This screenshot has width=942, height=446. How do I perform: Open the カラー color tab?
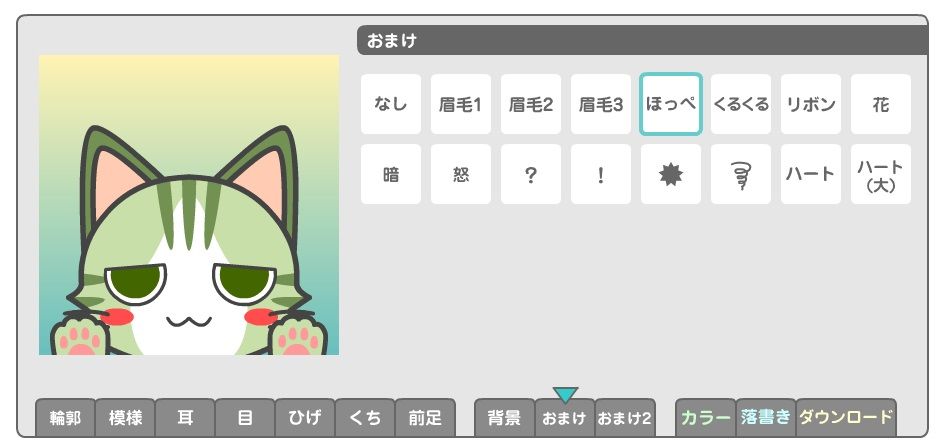[x=706, y=418]
